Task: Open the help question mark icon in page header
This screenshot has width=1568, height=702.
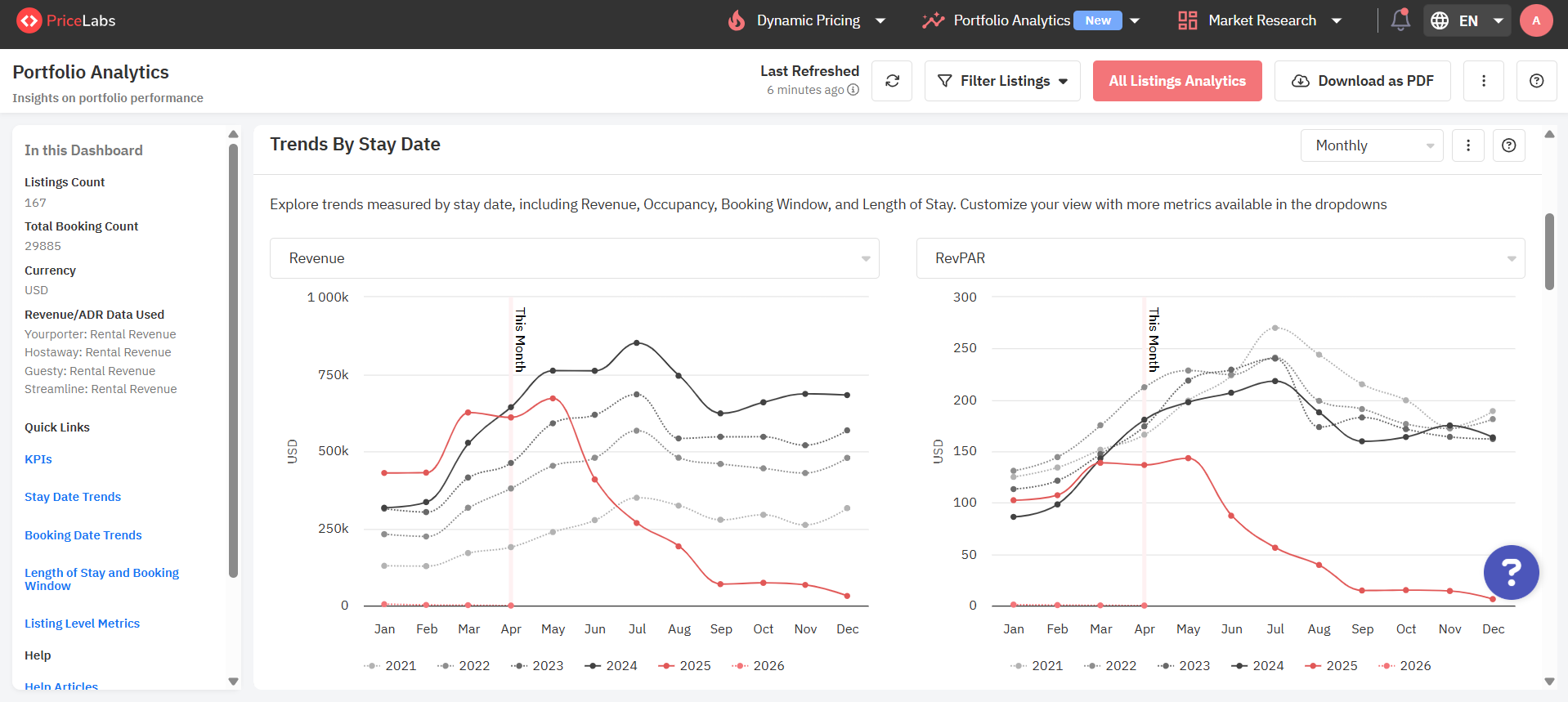Action: [1537, 81]
